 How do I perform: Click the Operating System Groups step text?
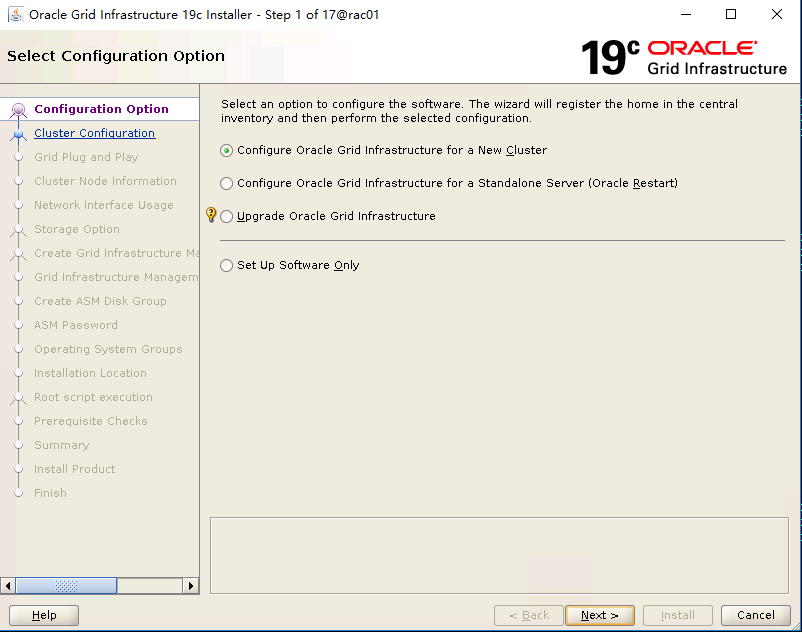(x=108, y=349)
